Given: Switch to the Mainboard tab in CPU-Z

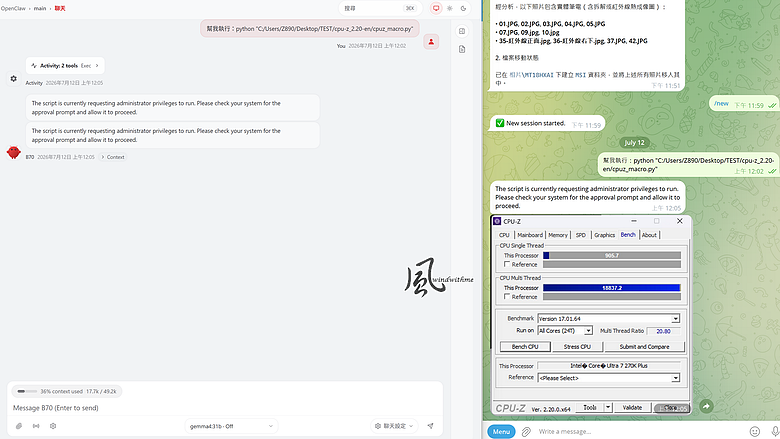Looking at the screenshot, I should [530, 235].
